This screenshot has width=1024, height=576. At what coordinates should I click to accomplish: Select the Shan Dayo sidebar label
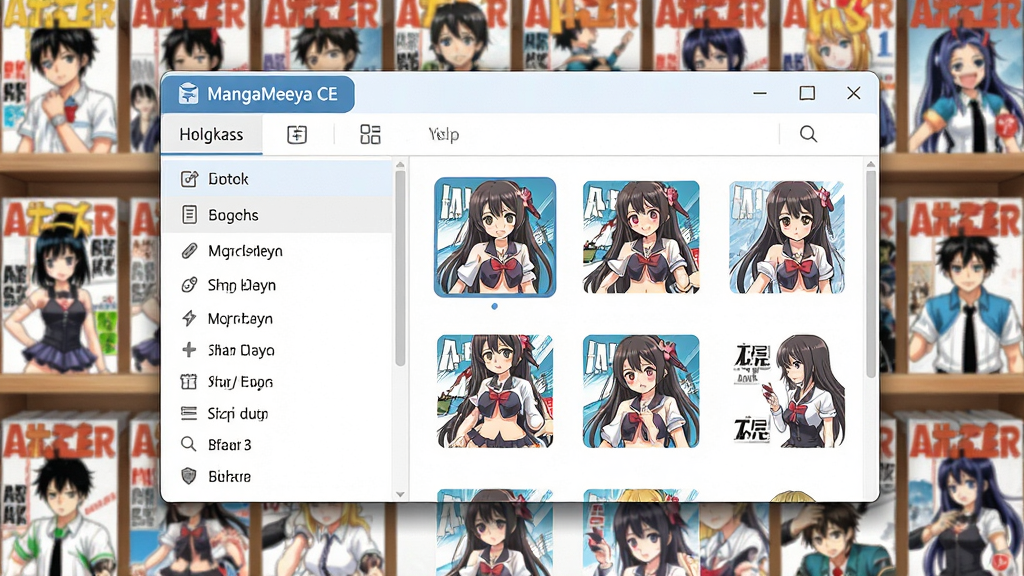coord(241,351)
